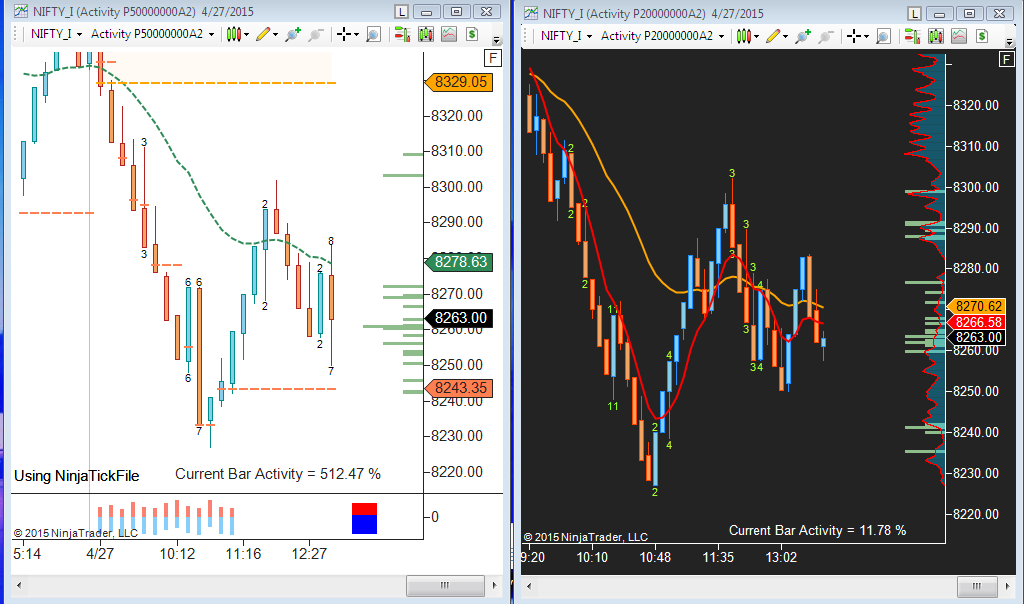This screenshot has width=1024, height=604.
Task: Click right chart horizontal scrollbar thumb
Action: [977, 586]
